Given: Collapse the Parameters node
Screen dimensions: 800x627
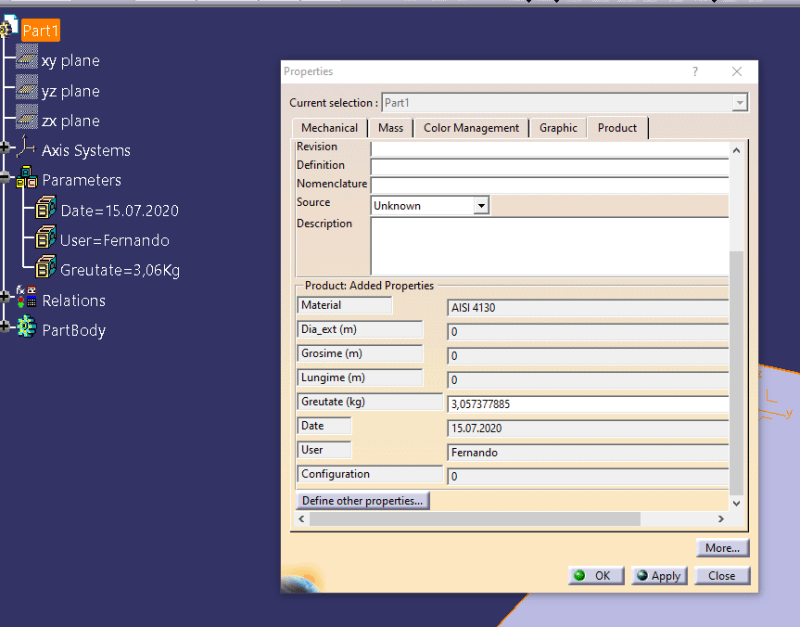Looking at the screenshot, I should click(x=5, y=178).
